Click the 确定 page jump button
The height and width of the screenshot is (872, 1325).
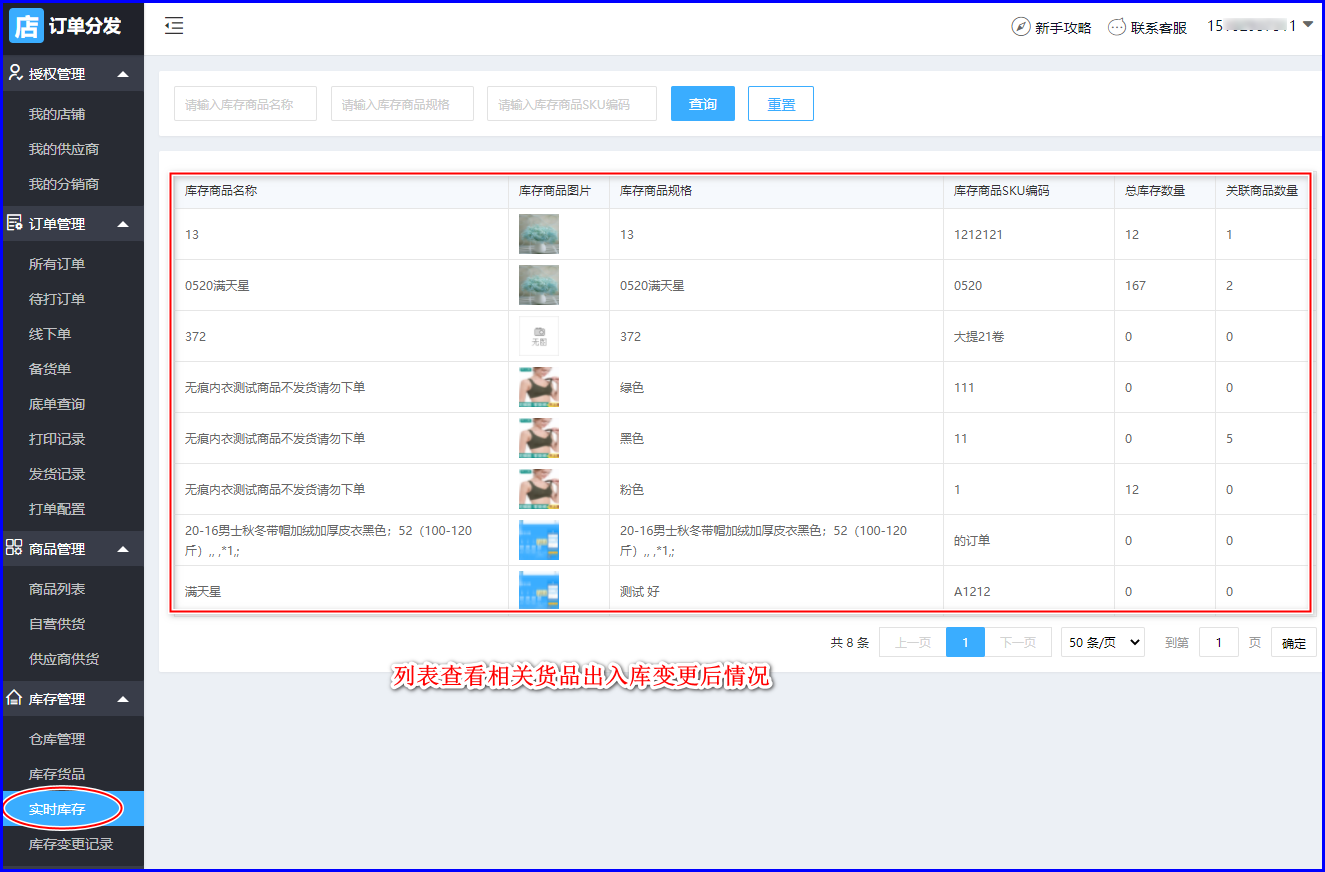pyautogui.click(x=1293, y=643)
